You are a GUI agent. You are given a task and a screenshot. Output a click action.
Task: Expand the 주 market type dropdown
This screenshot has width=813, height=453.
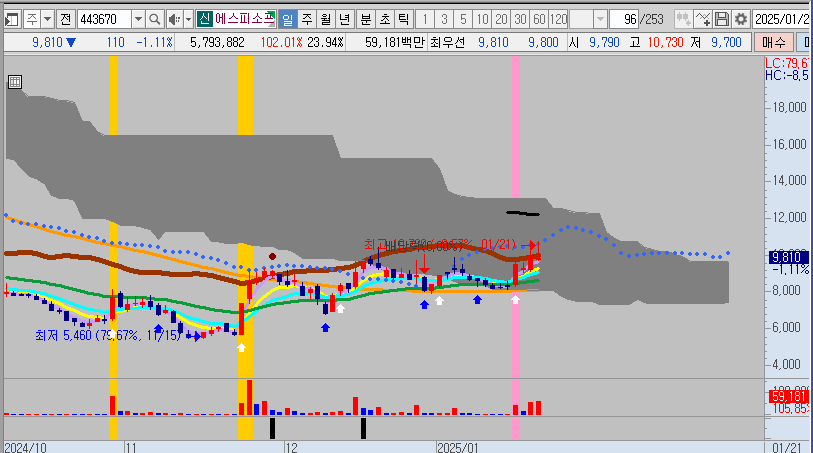point(47,20)
